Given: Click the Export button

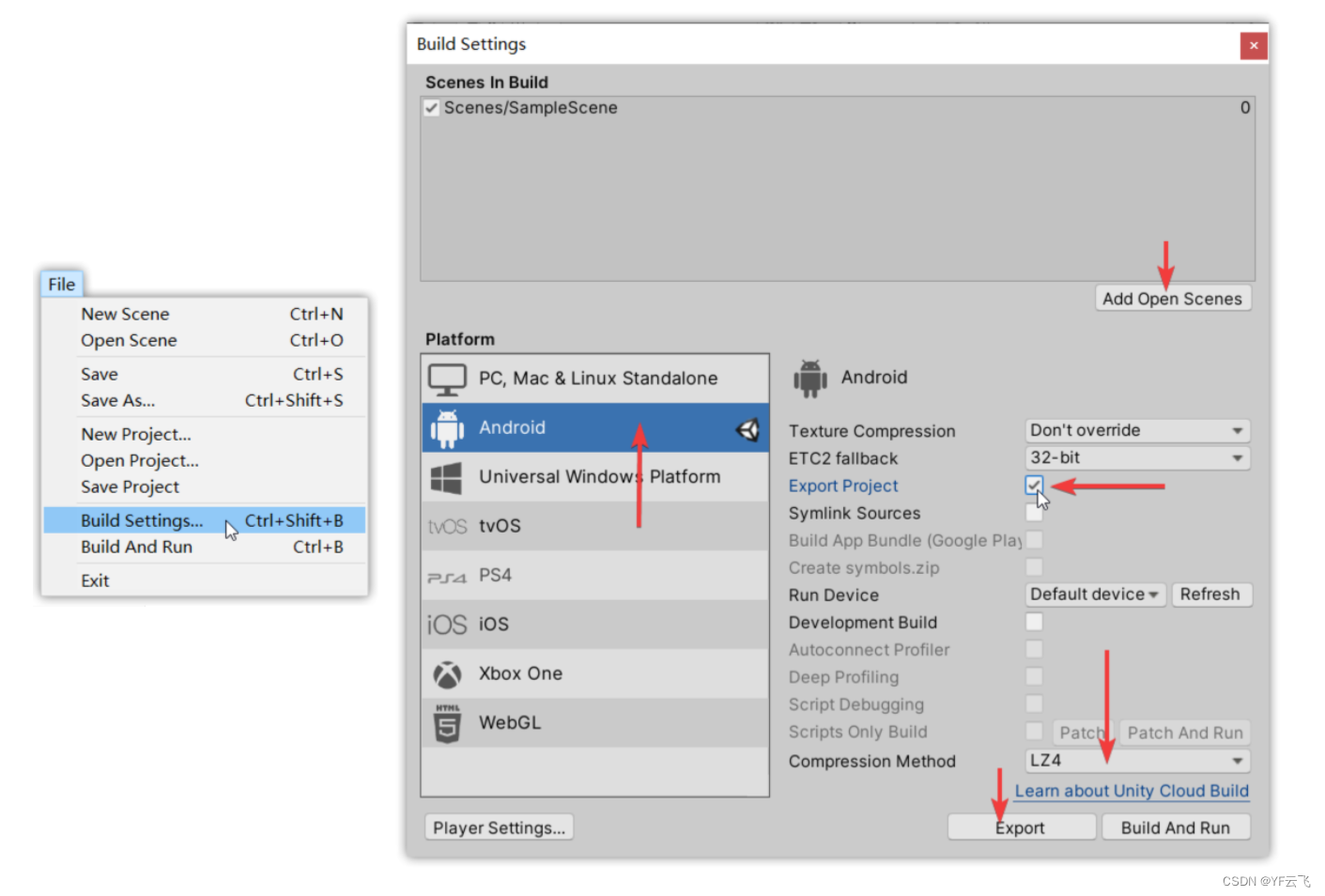Looking at the screenshot, I should pyautogui.click(x=1022, y=827).
